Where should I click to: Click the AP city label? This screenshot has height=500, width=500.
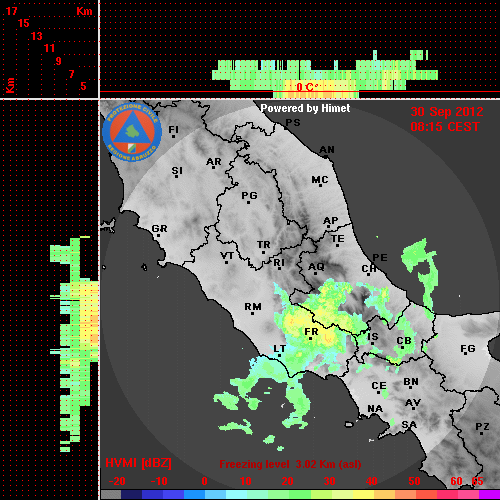330,221
